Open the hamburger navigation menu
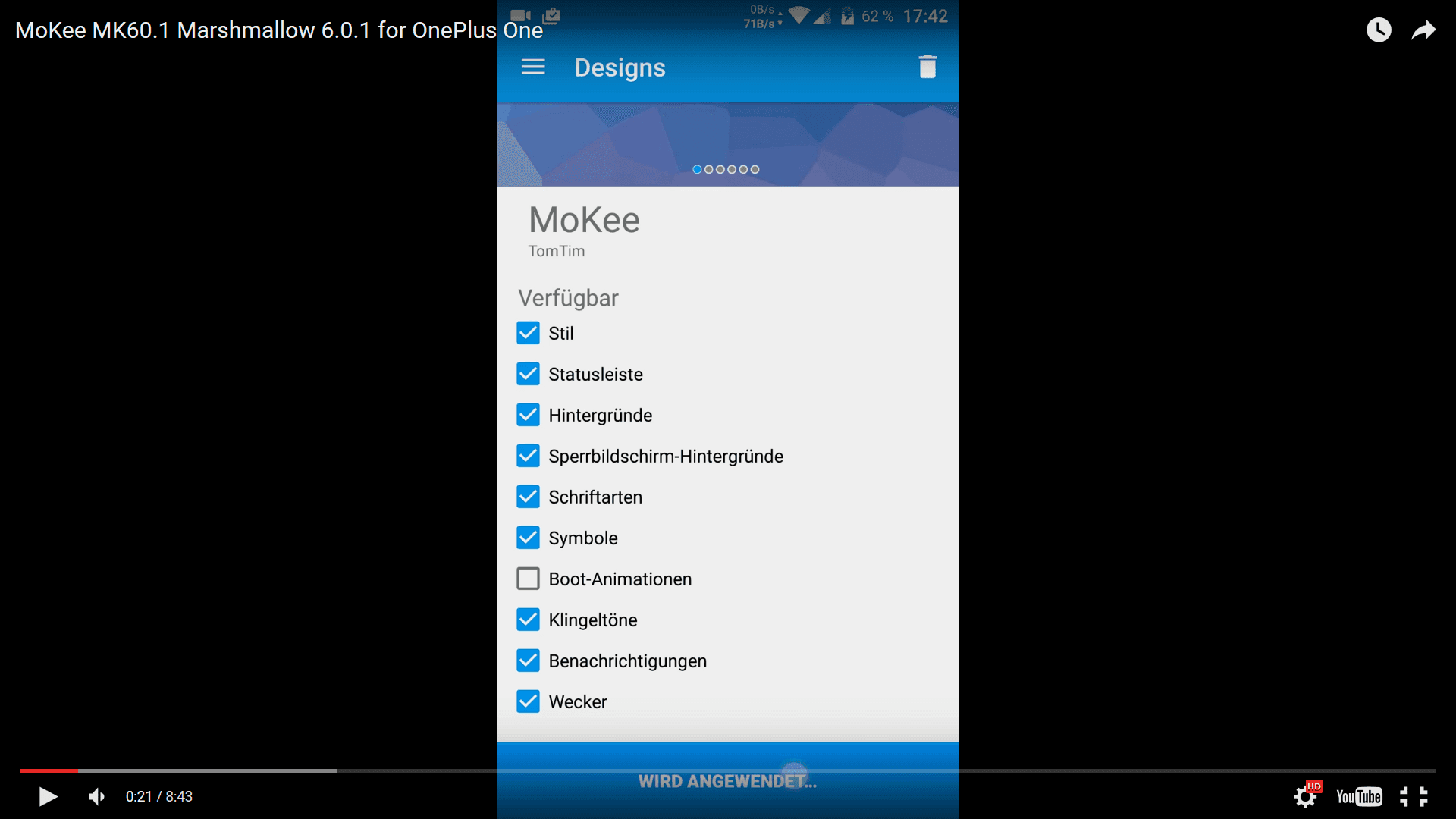This screenshot has width=1456, height=819. click(x=533, y=67)
